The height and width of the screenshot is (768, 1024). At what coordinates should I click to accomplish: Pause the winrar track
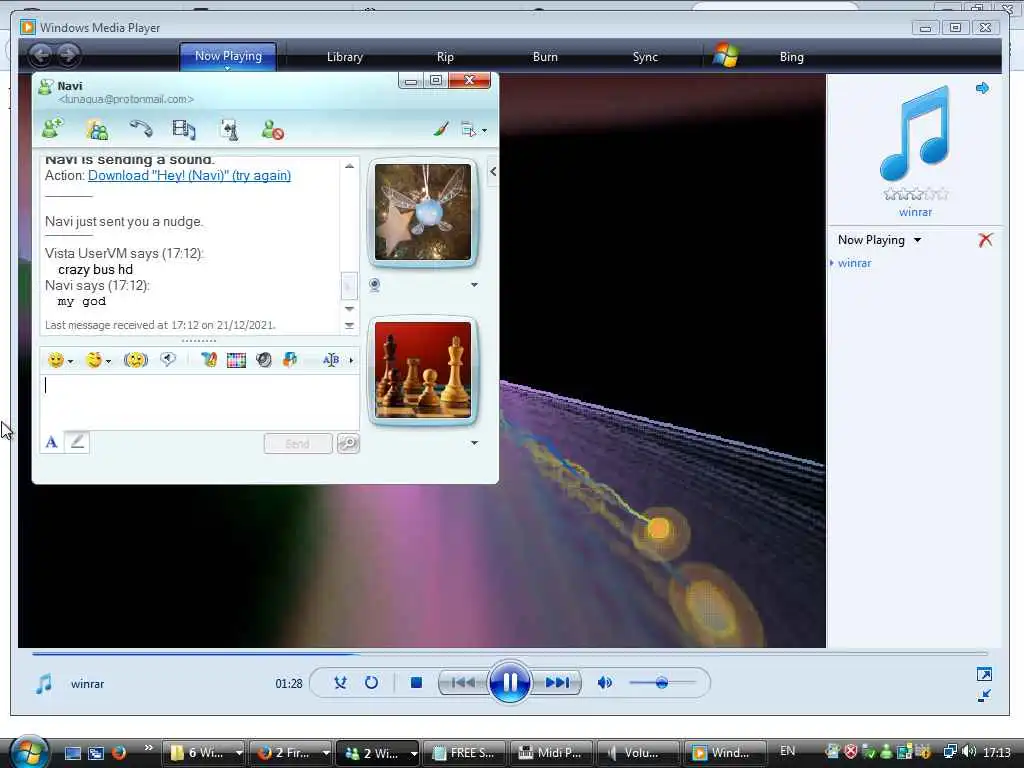click(x=509, y=682)
